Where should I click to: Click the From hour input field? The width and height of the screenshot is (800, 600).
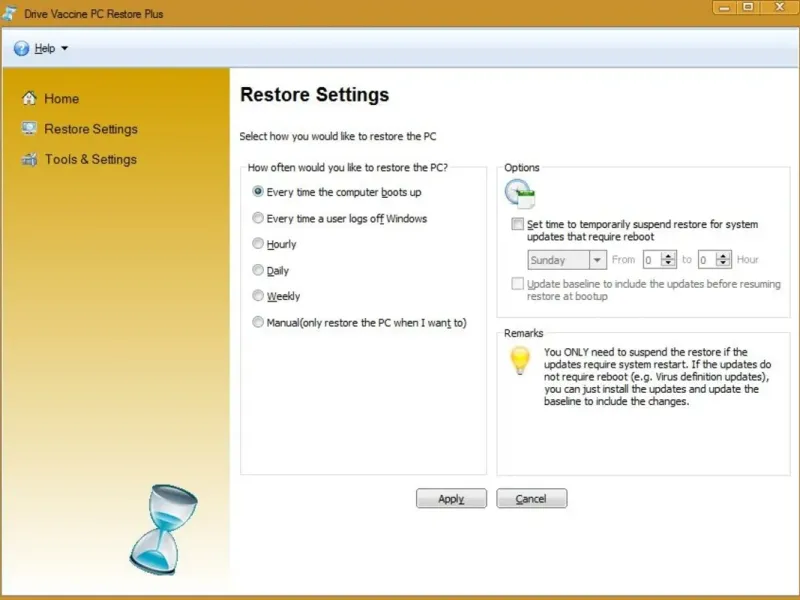(653, 260)
